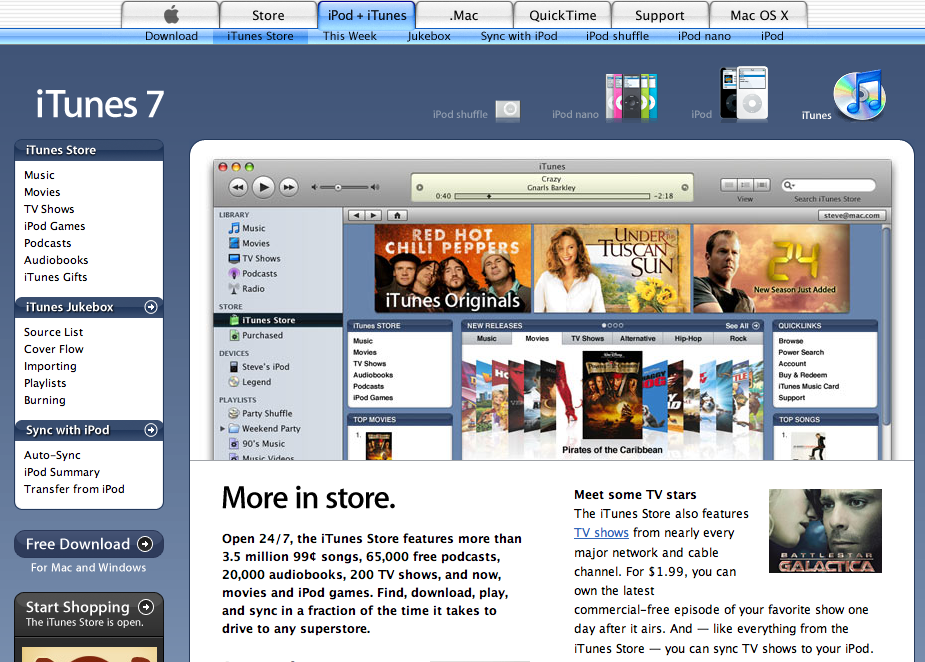Go to This Week in sub-navigation
The image size is (925, 662).
coord(349,36)
